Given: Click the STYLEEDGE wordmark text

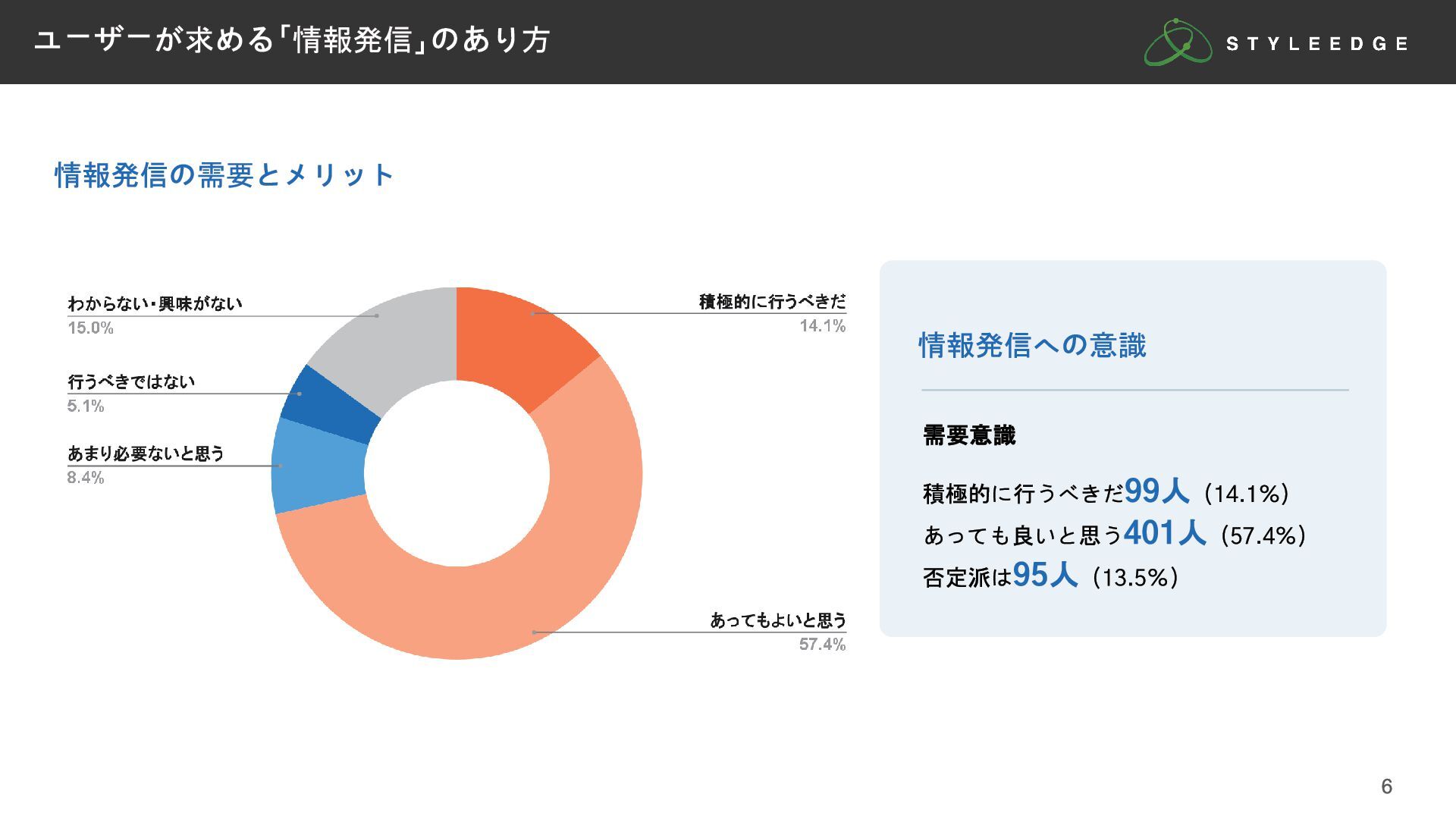Looking at the screenshot, I should [1317, 44].
